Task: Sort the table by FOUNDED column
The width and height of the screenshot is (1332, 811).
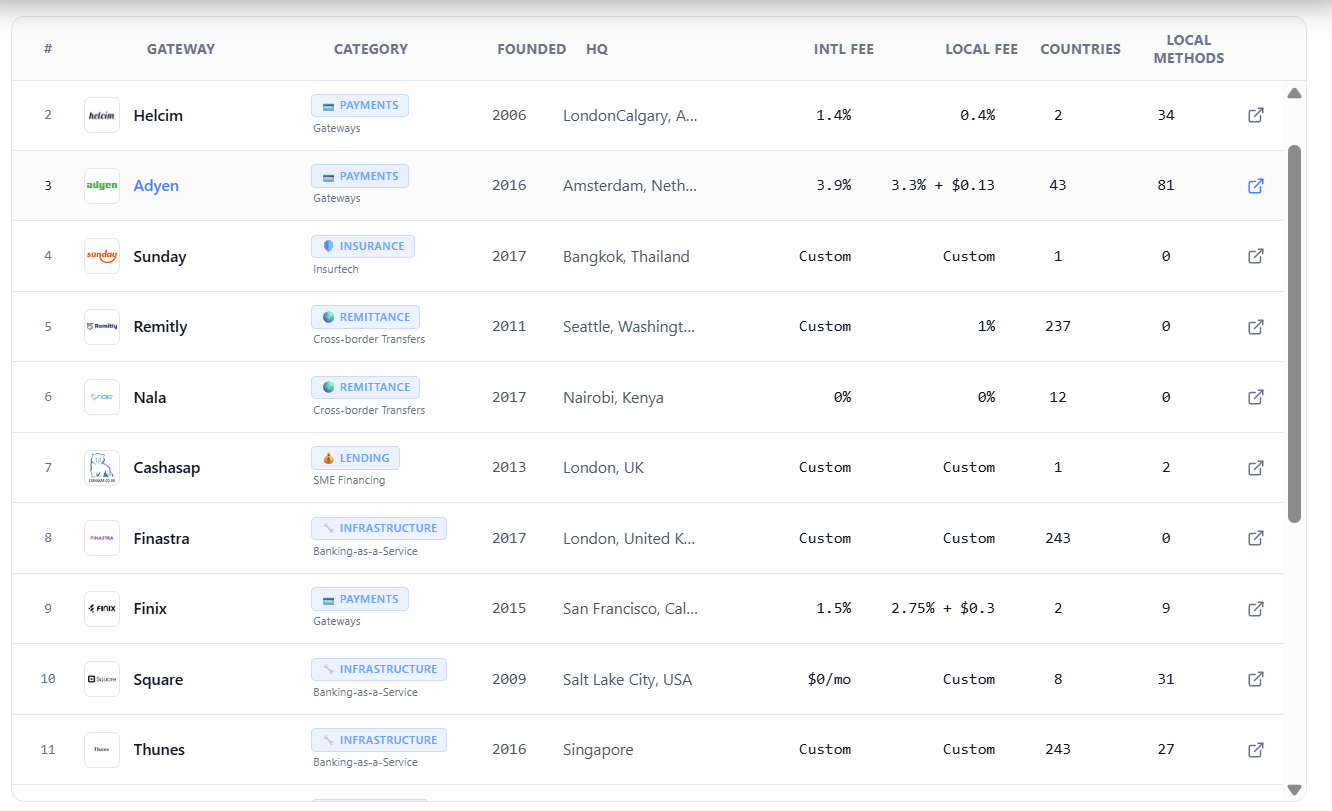Action: (x=531, y=48)
